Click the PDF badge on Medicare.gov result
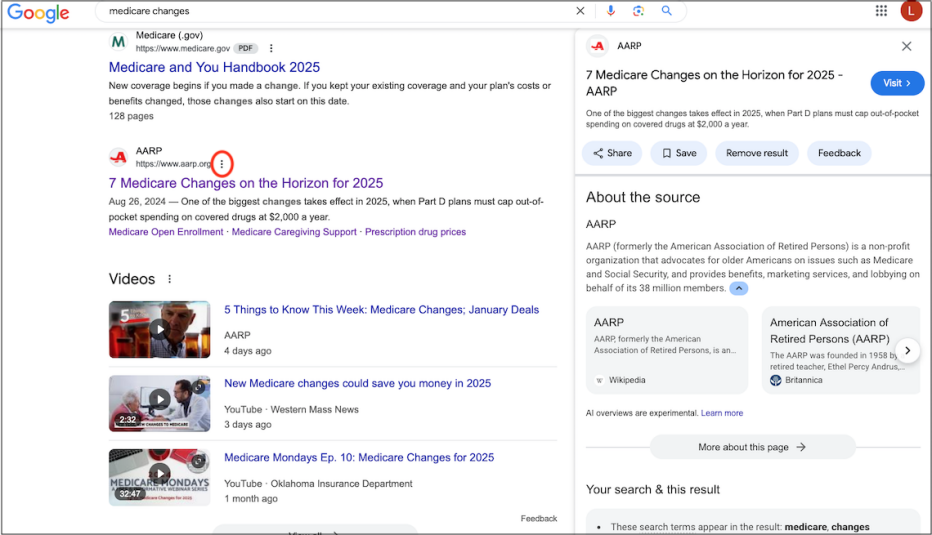Viewport: 932px width, 535px height. [x=245, y=48]
